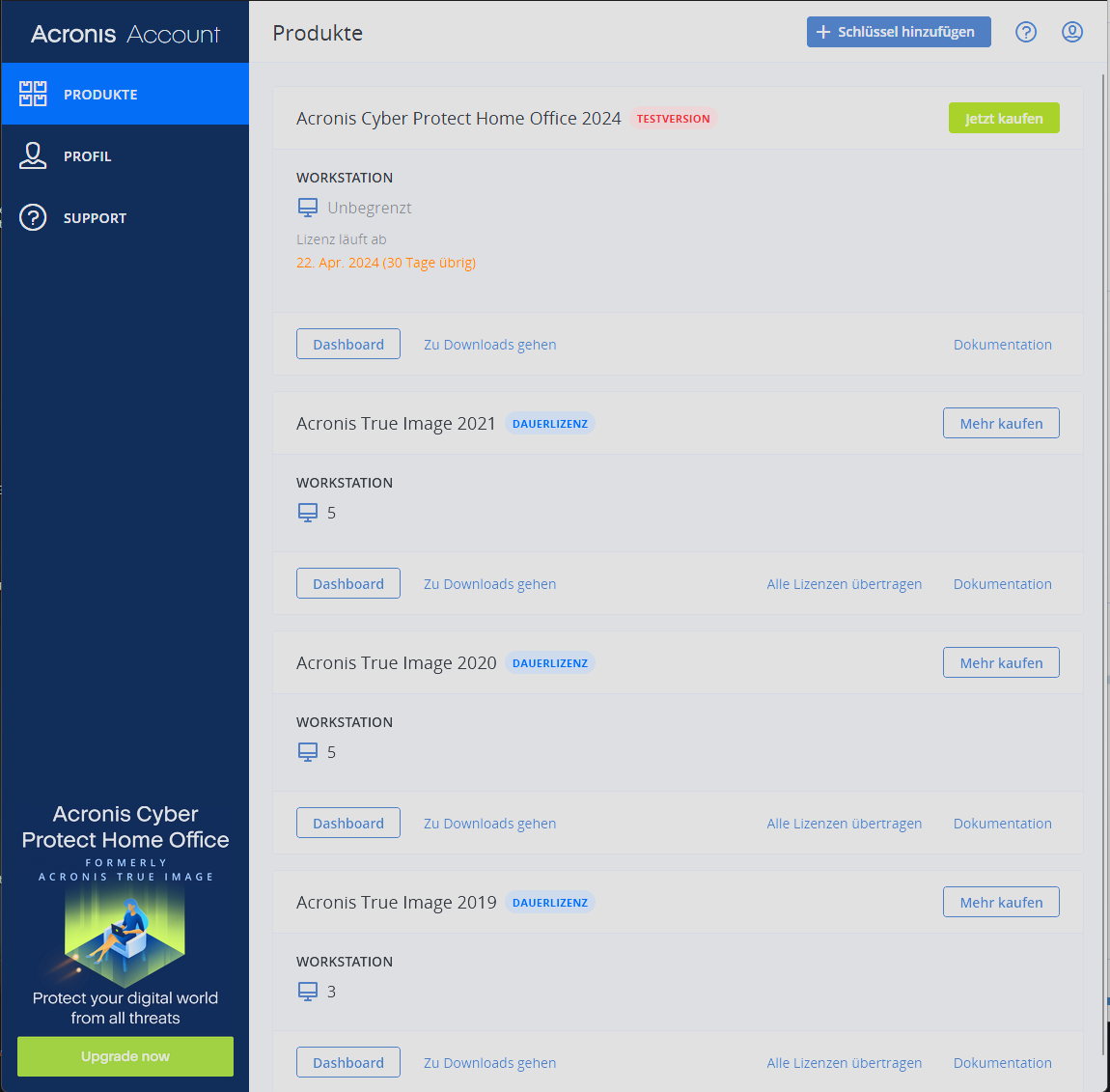Click the Unbegrenzt workstation value
1110x1092 pixels.
tap(369, 208)
